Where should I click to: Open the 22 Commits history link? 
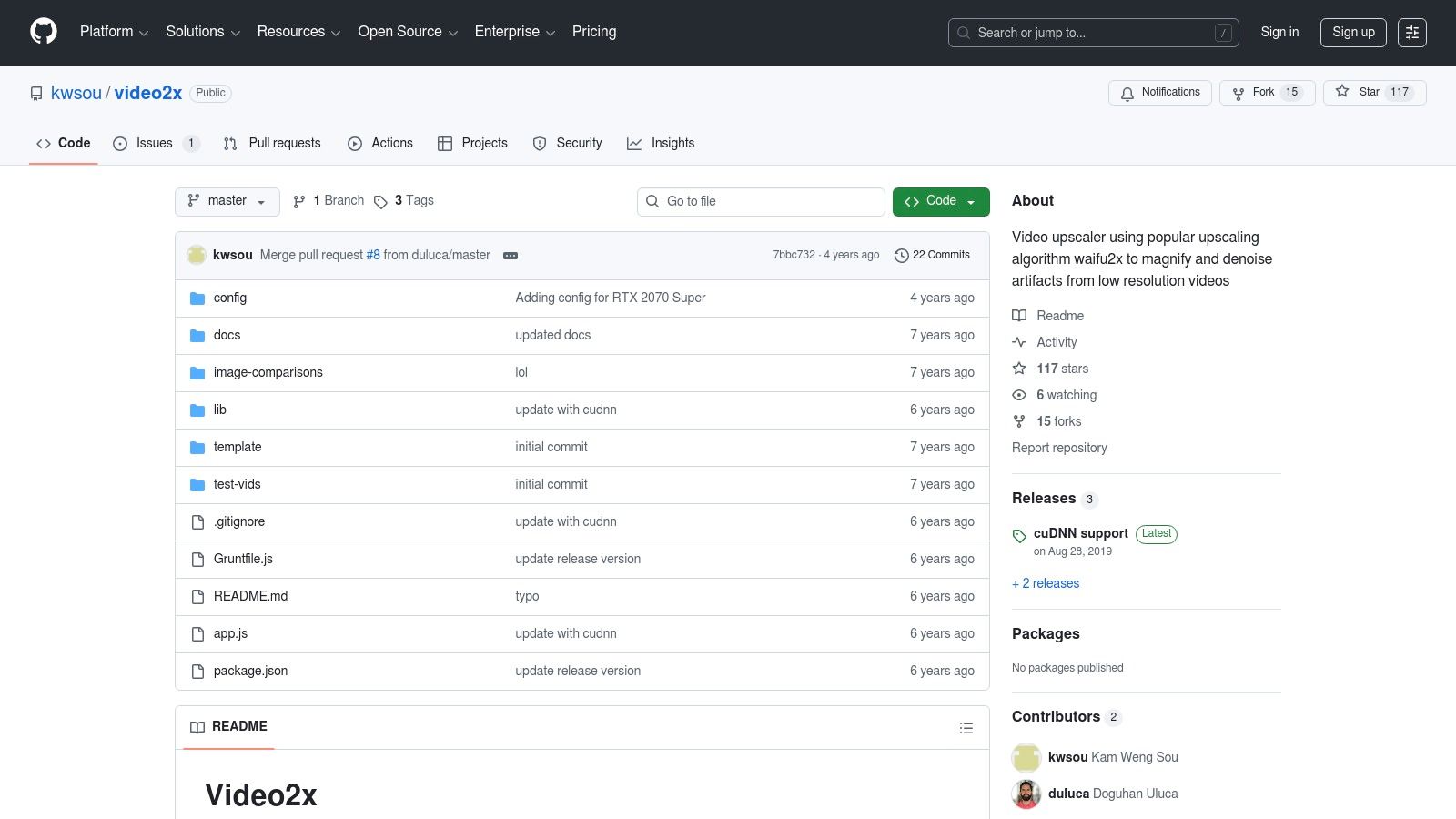click(933, 256)
